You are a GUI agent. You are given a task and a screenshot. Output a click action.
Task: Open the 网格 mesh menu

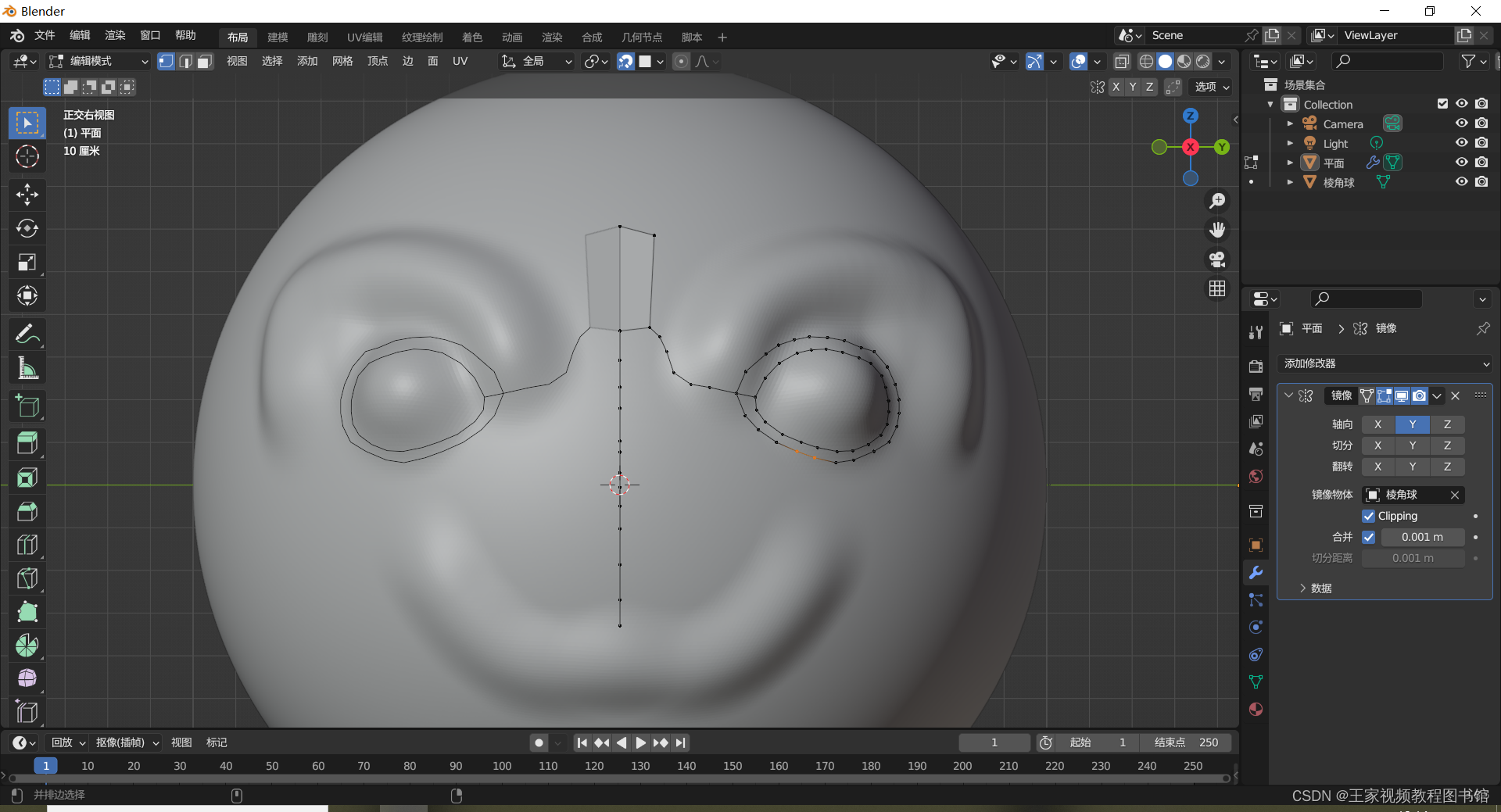point(342,61)
